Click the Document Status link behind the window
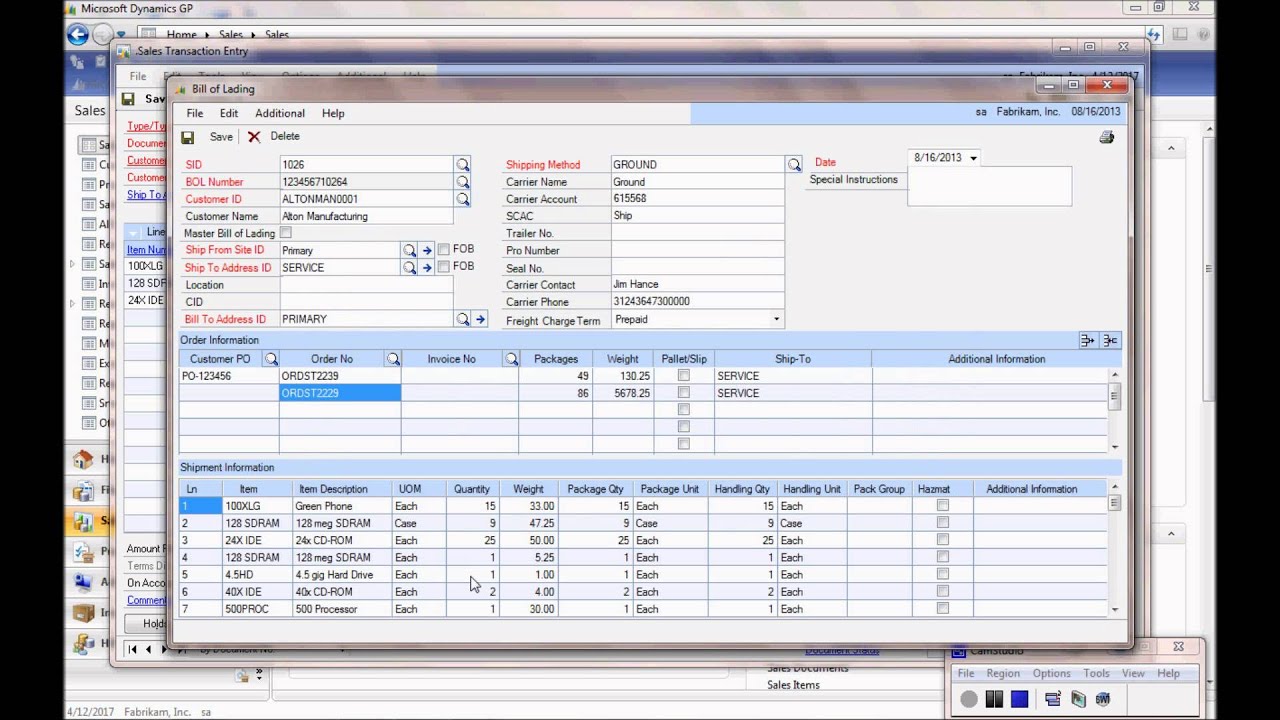This screenshot has width=1280, height=720. pos(842,650)
